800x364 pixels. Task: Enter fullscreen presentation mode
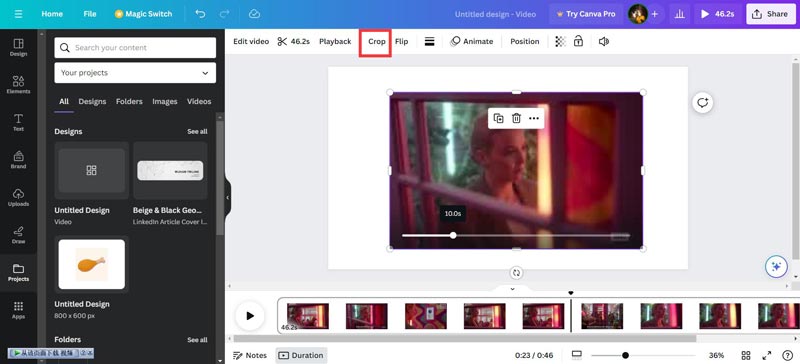pyautogui.click(x=766, y=355)
